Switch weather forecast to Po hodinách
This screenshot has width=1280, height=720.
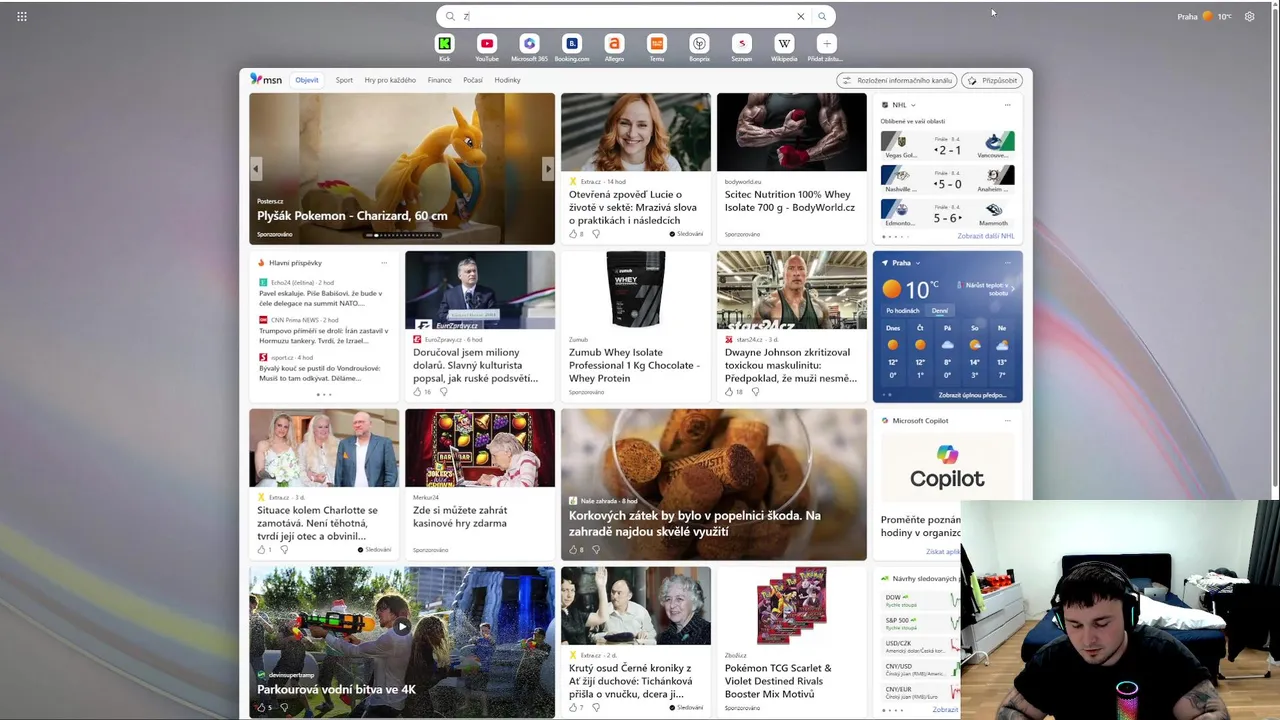903,311
